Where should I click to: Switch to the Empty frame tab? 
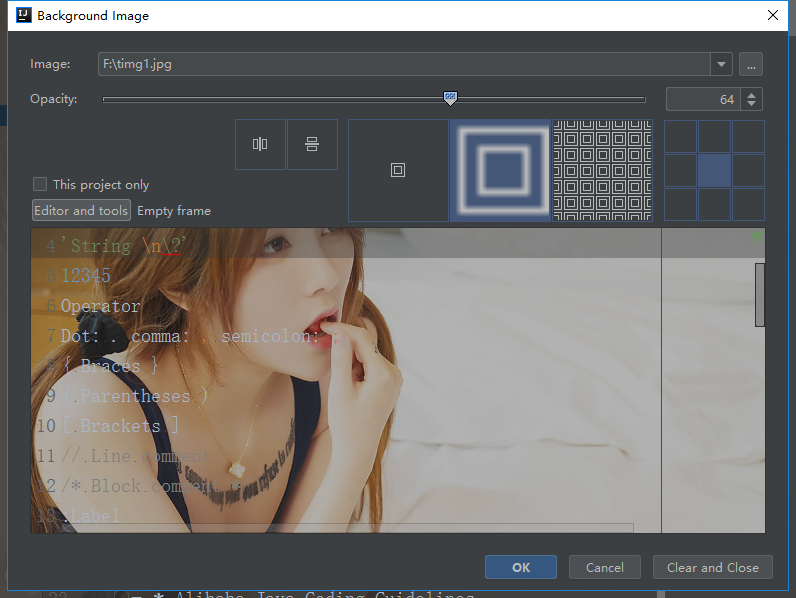point(174,211)
